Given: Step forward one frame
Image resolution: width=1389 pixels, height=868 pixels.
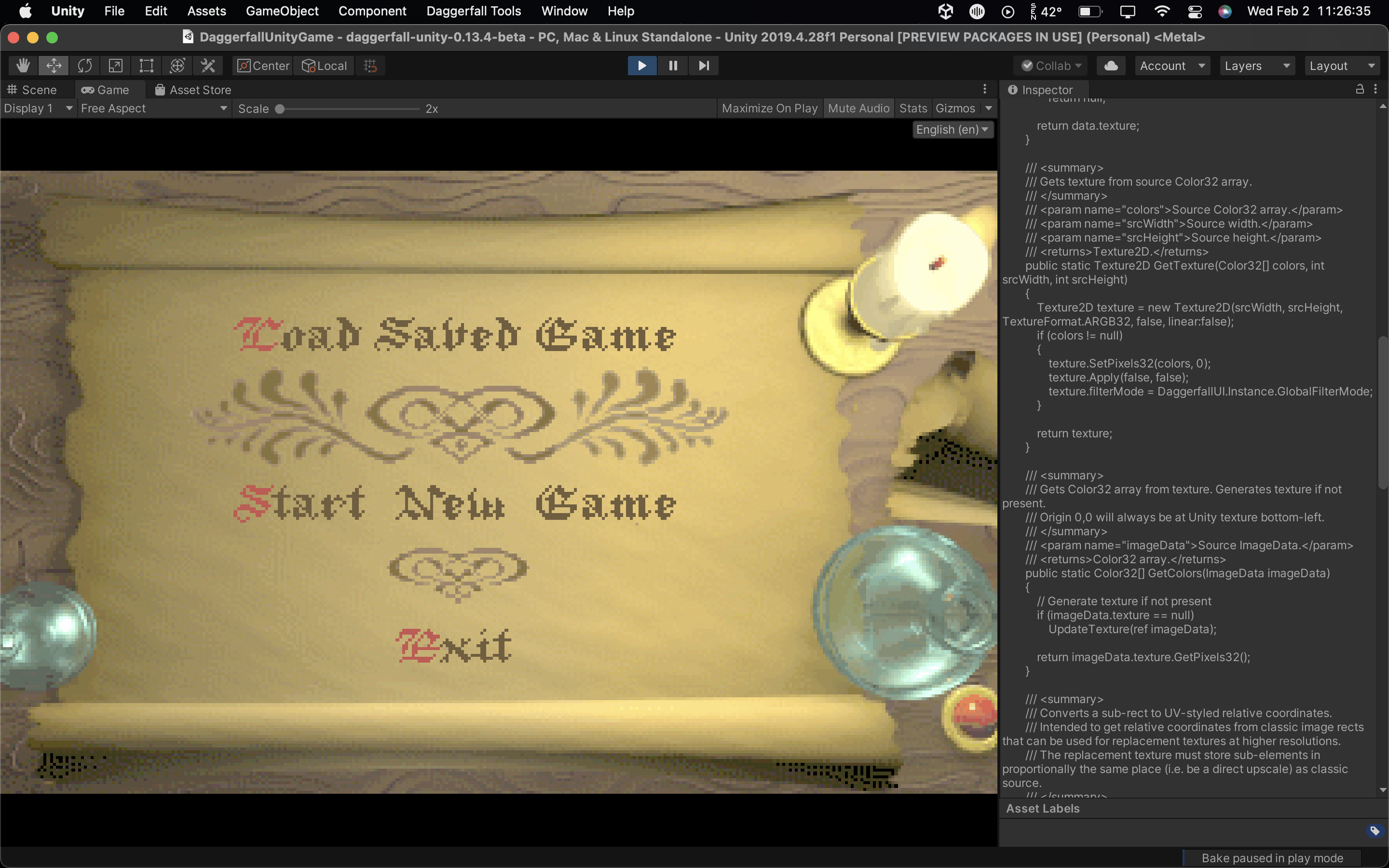Looking at the screenshot, I should [704, 66].
